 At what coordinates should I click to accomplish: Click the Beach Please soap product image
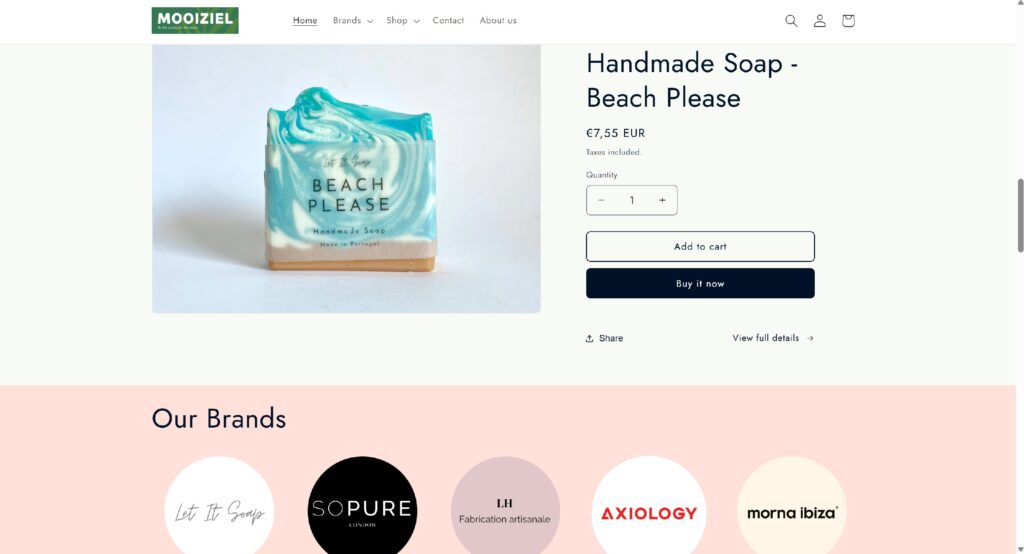(346, 178)
